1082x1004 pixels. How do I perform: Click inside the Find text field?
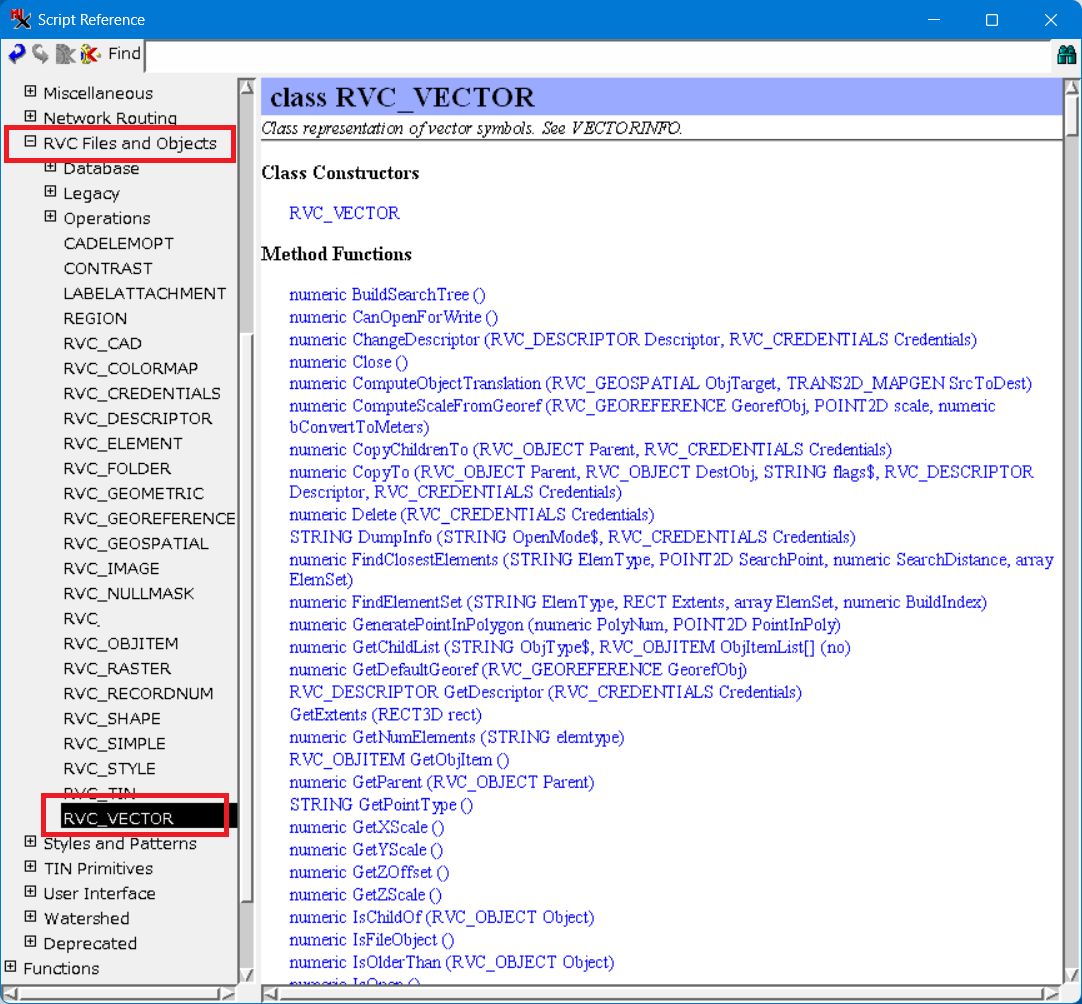(x=600, y=54)
